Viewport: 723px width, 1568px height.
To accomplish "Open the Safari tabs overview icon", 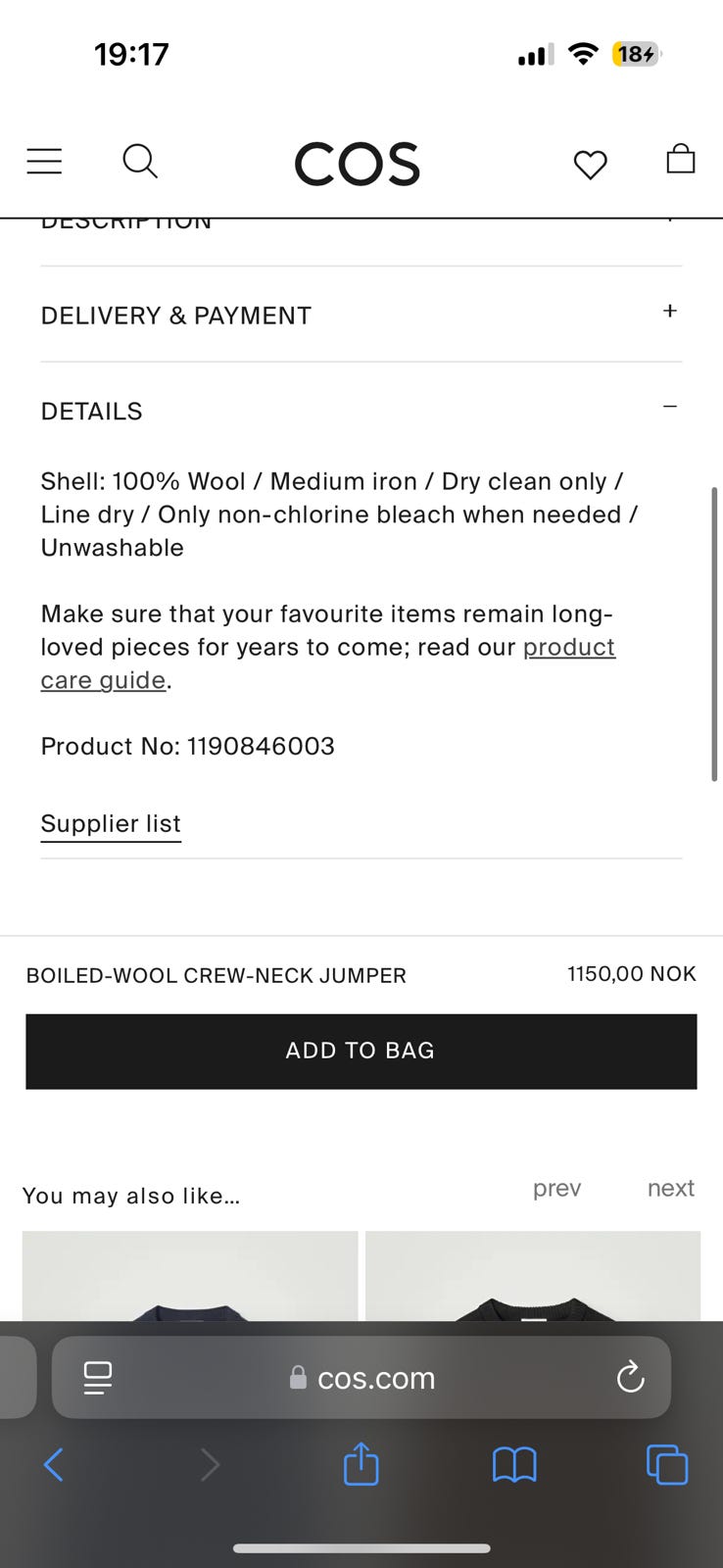I will [667, 1465].
